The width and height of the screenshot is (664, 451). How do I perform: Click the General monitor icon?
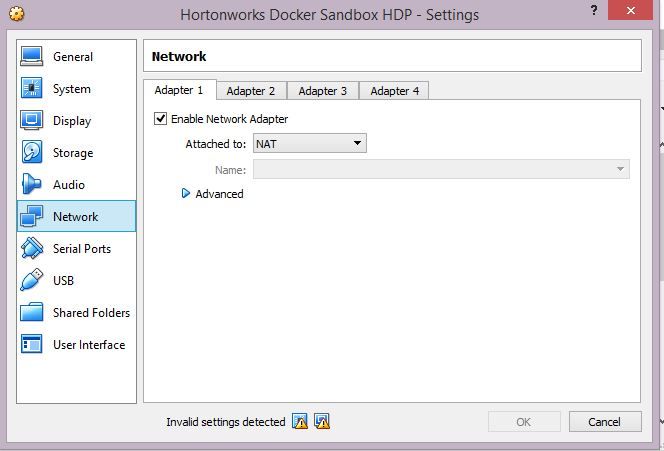coord(31,56)
